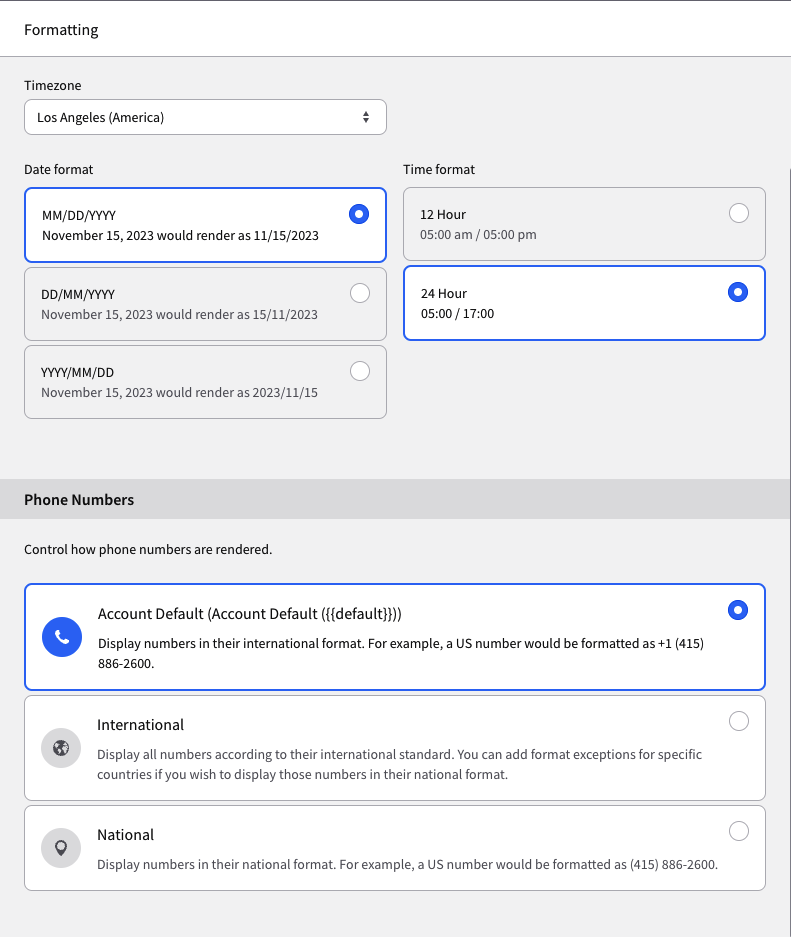
Task: Click the Formatting page heading
Action: [x=61, y=30]
